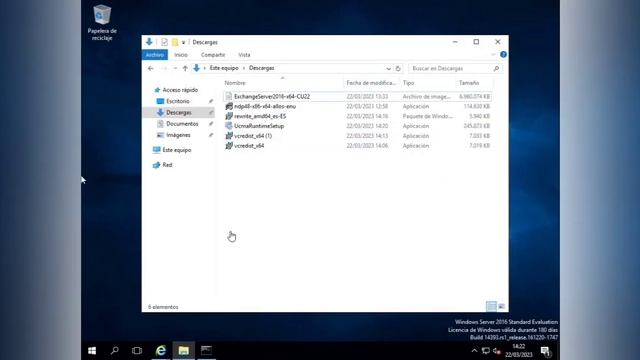This screenshot has height=360, width=640.
Task: Open the recent locations dropdown arrow
Action: click(x=175, y=69)
